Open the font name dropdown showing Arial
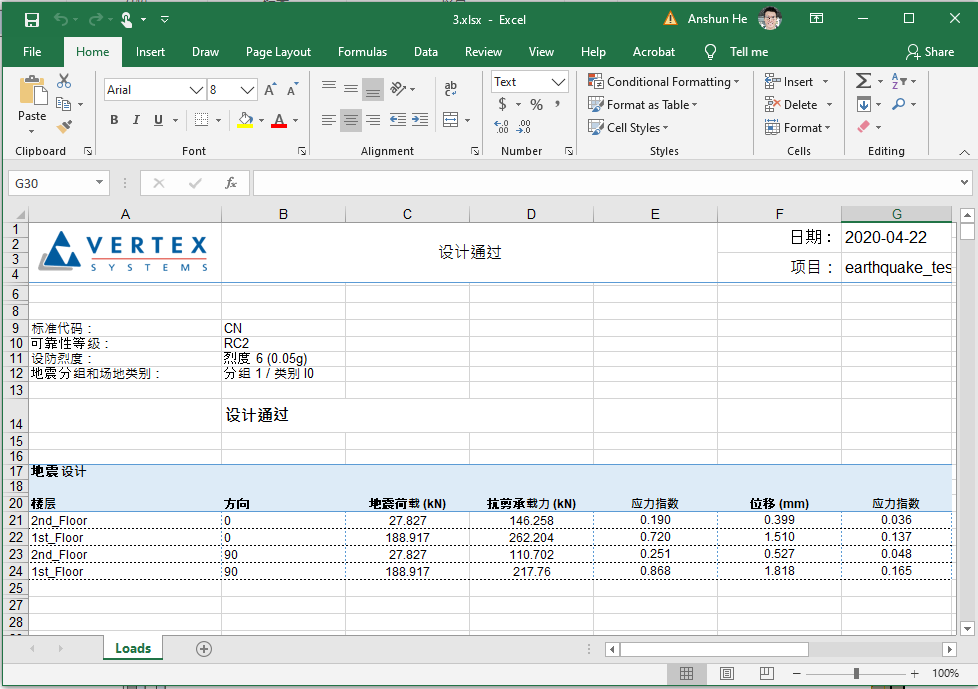Viewport: 978px width, 689px height. (196, 90)
